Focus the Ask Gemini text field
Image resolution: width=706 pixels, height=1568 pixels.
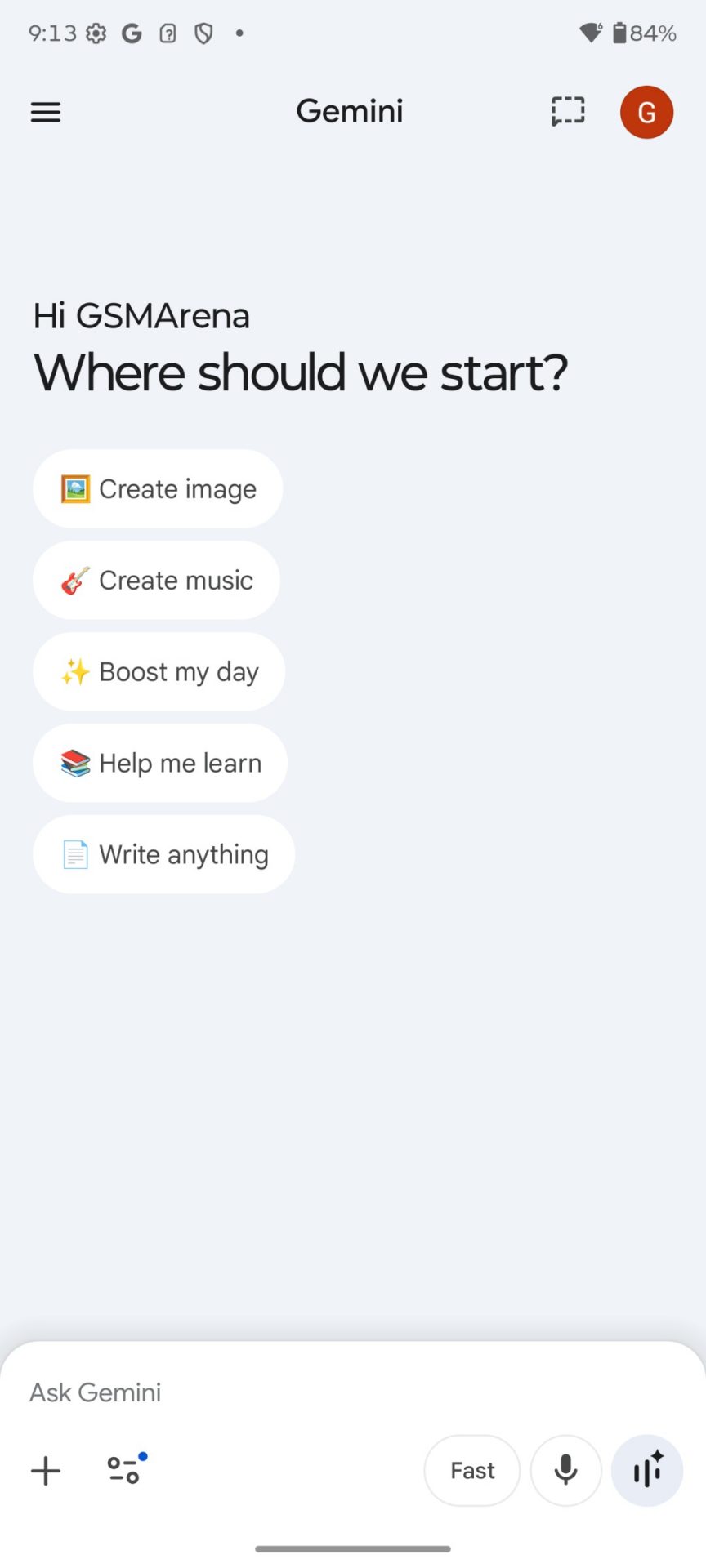click(327, 1392)
